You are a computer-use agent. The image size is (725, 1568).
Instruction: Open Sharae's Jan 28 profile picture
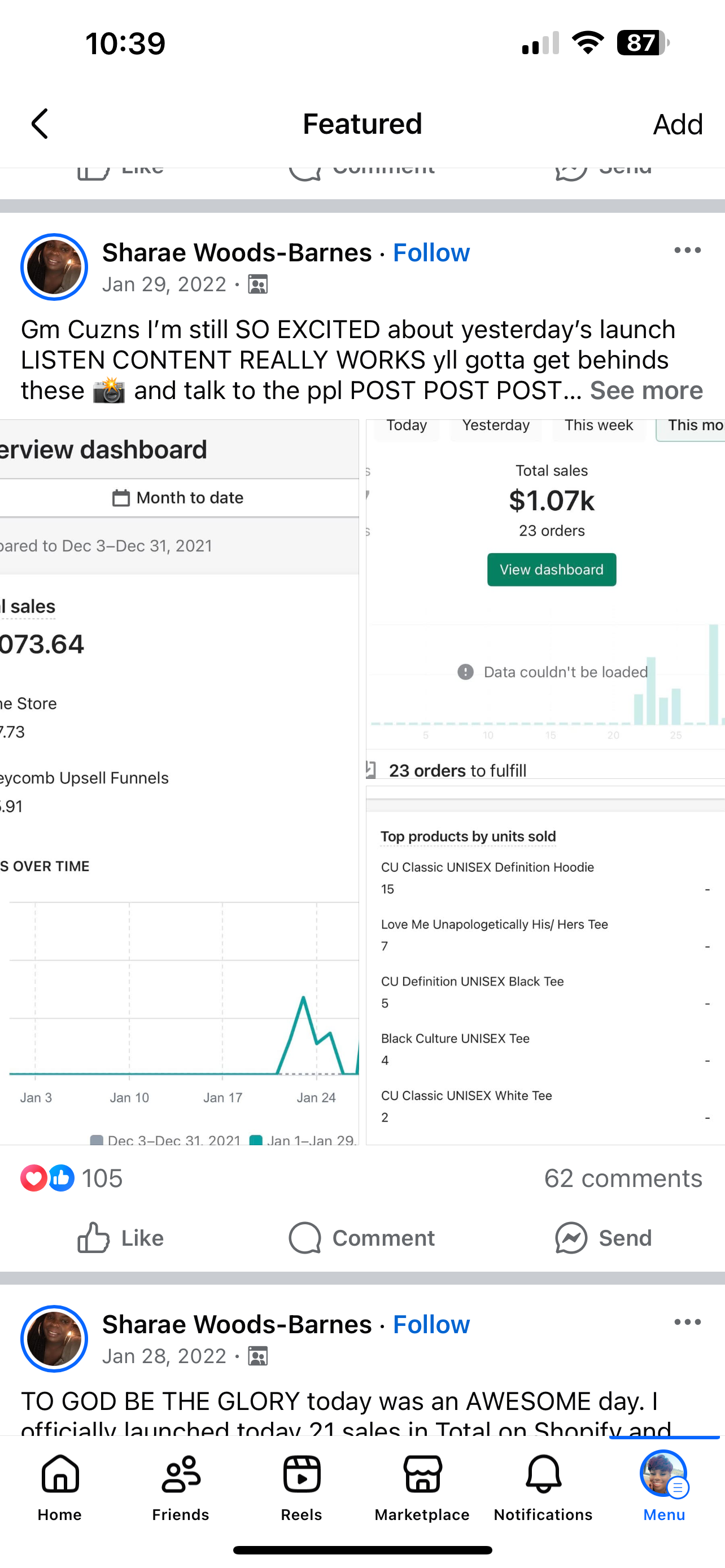point(54,1339)
